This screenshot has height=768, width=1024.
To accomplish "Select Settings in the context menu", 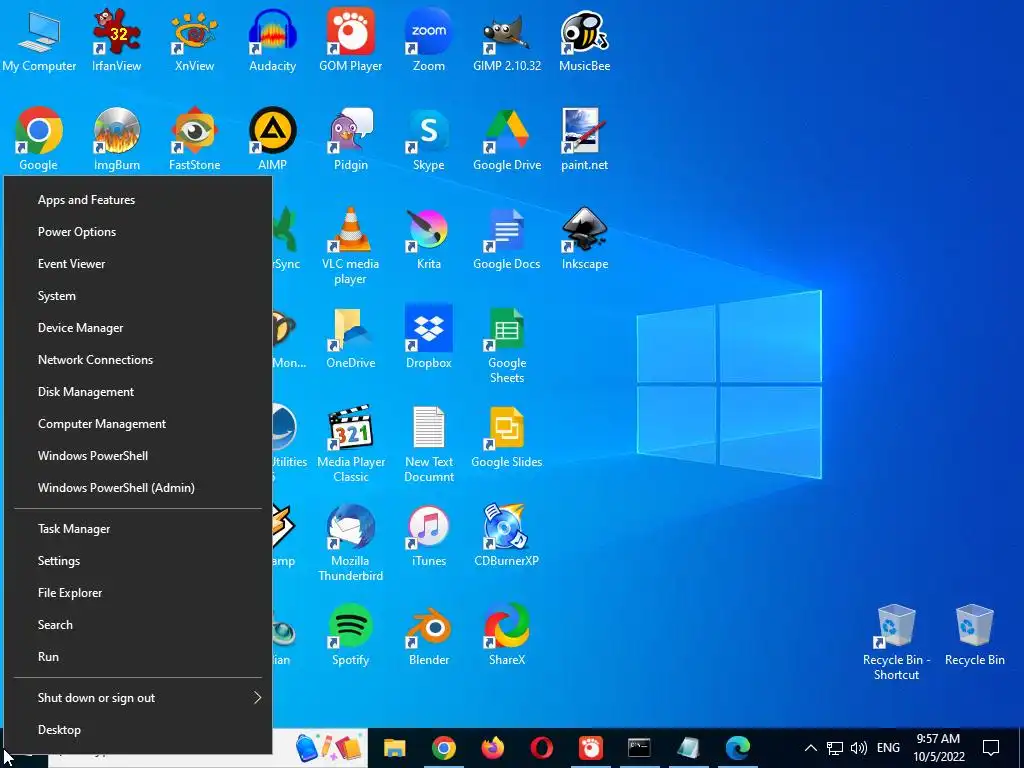I will click(x=138, y=561).
